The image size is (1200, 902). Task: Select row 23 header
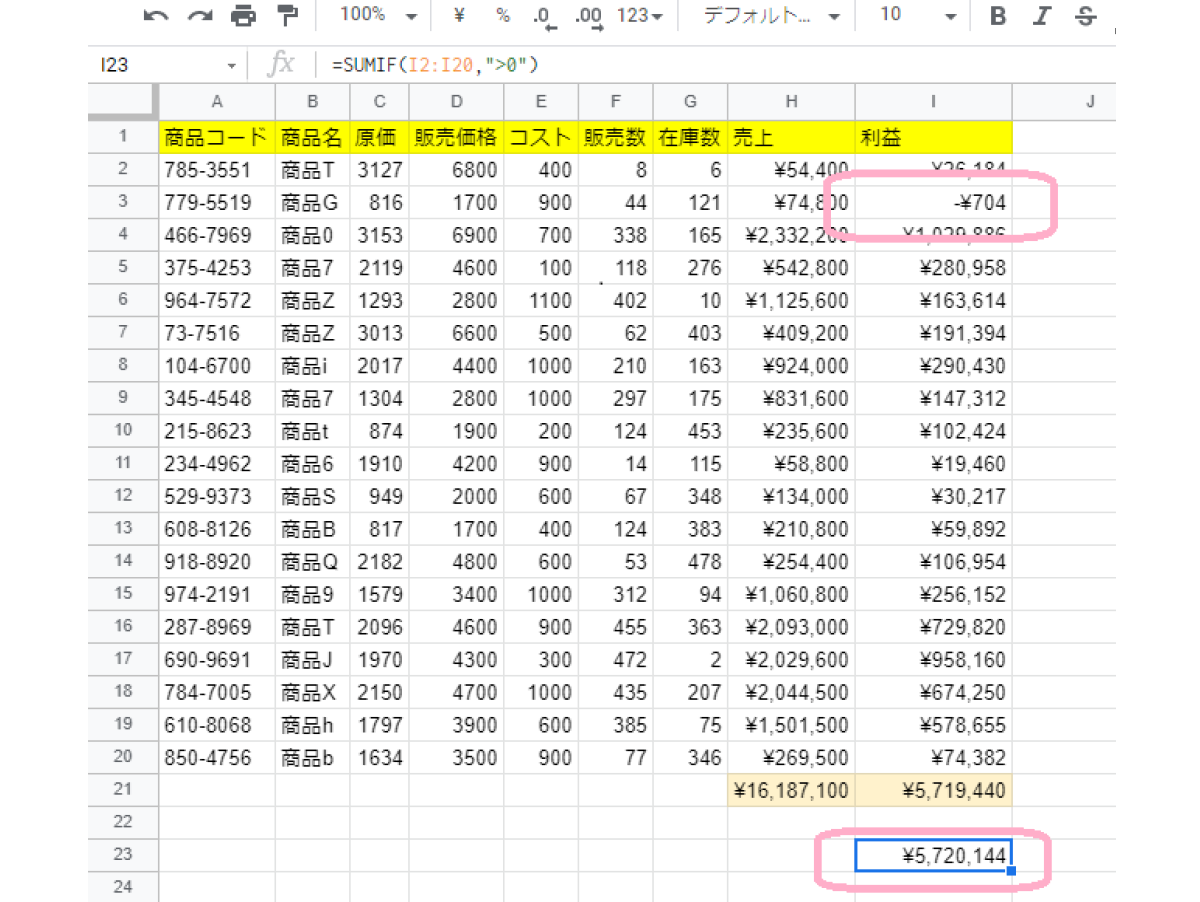coord(122,854)
